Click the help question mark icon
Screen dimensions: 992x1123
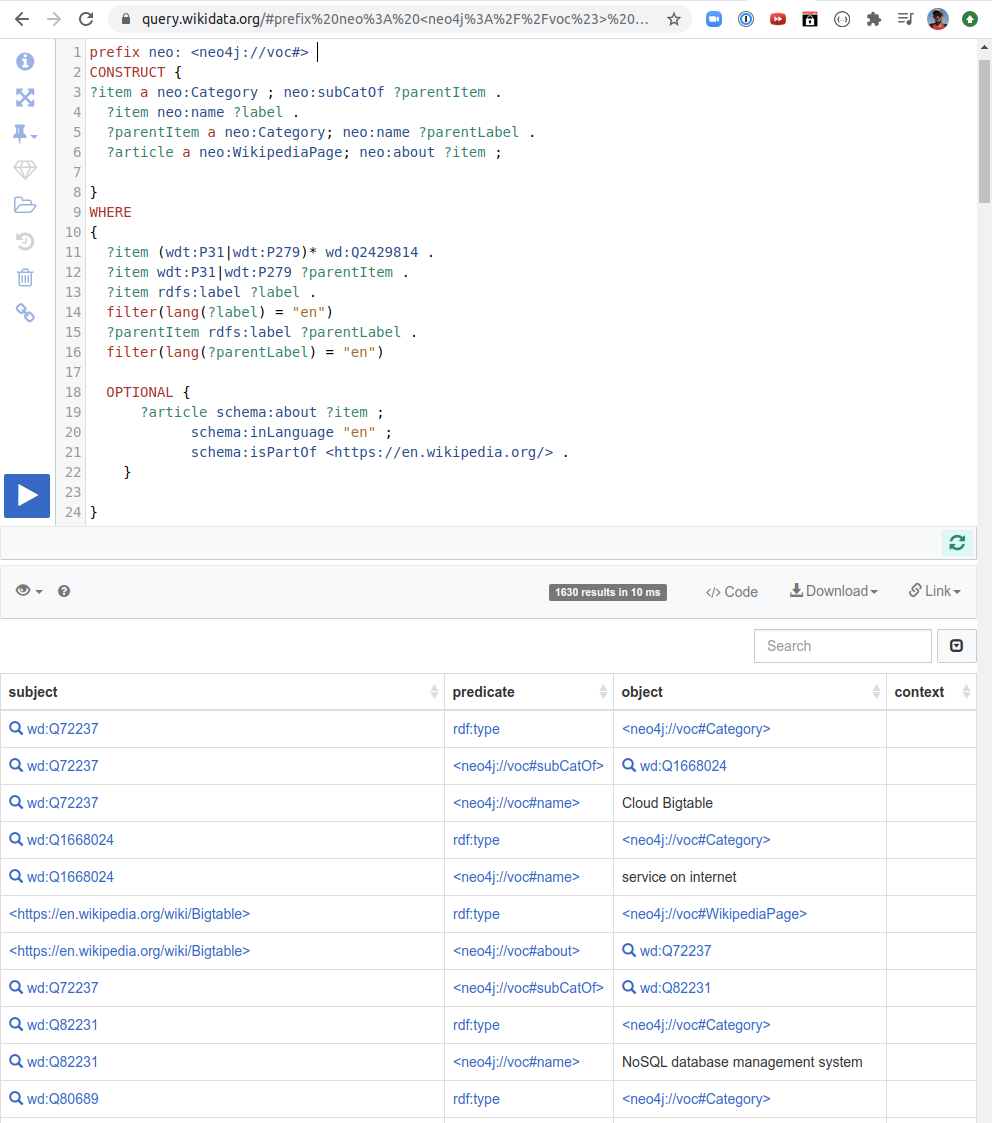[64, 591]
